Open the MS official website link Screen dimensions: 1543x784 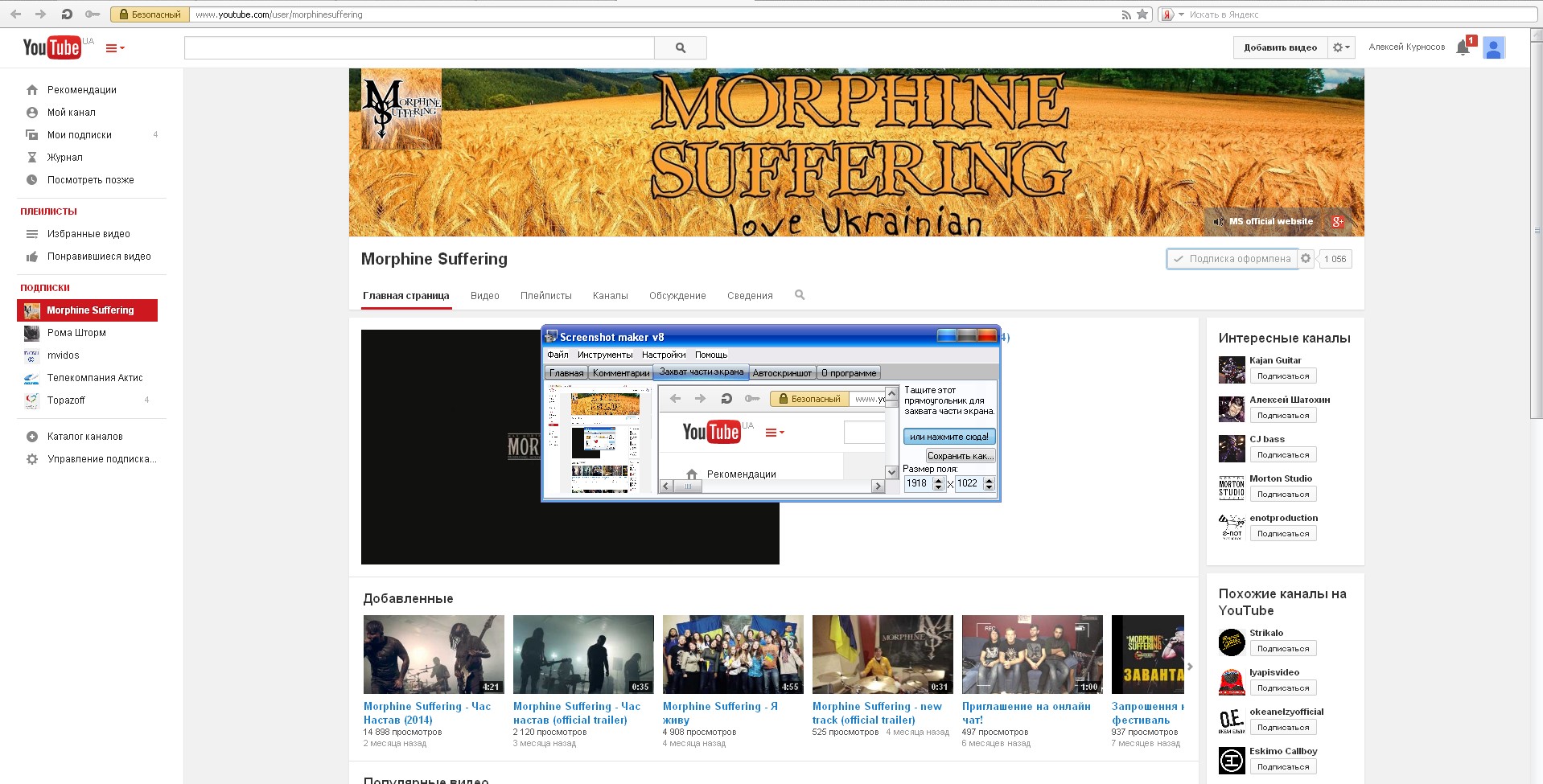(x=1271, y=222)
